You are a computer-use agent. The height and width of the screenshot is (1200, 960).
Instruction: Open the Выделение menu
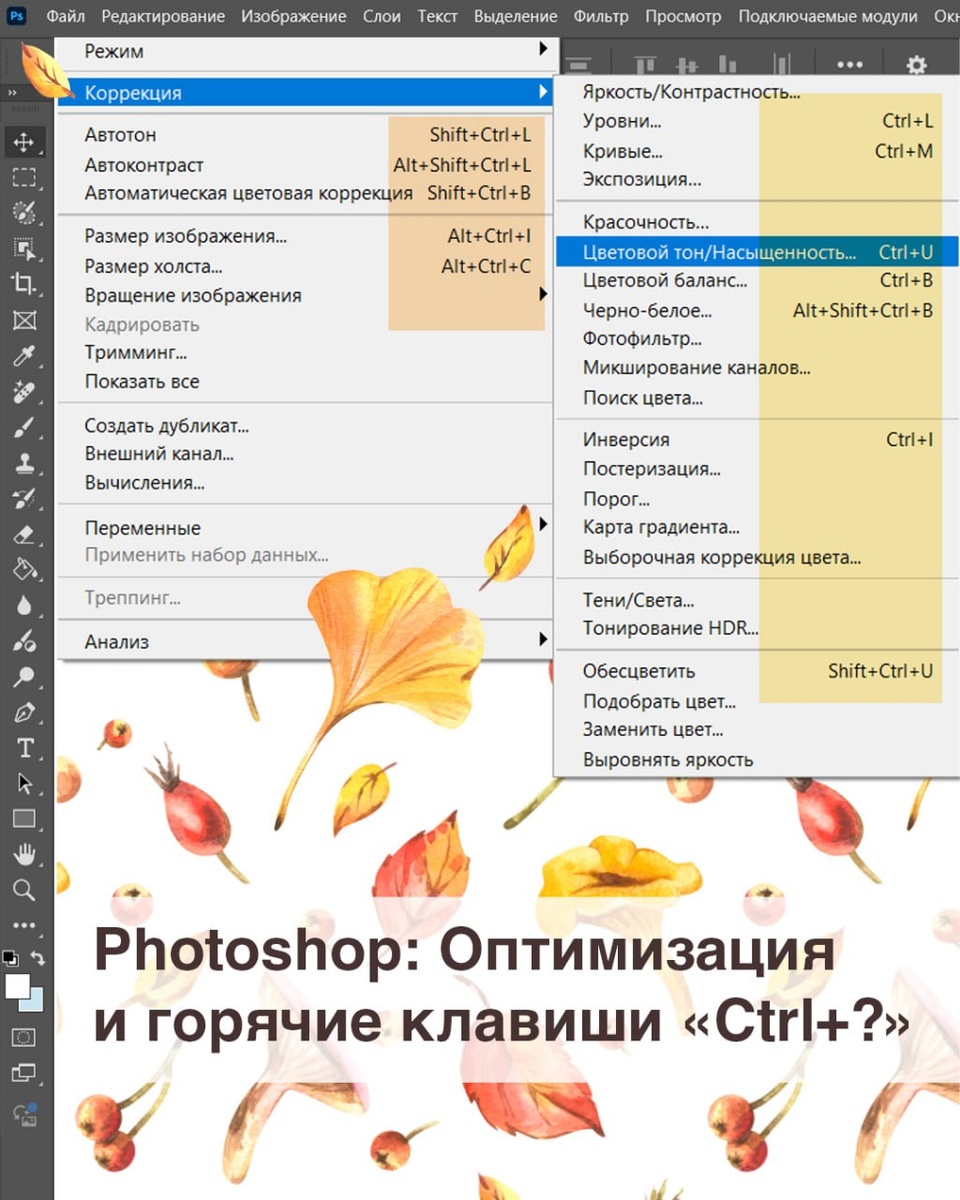[516, 17]
